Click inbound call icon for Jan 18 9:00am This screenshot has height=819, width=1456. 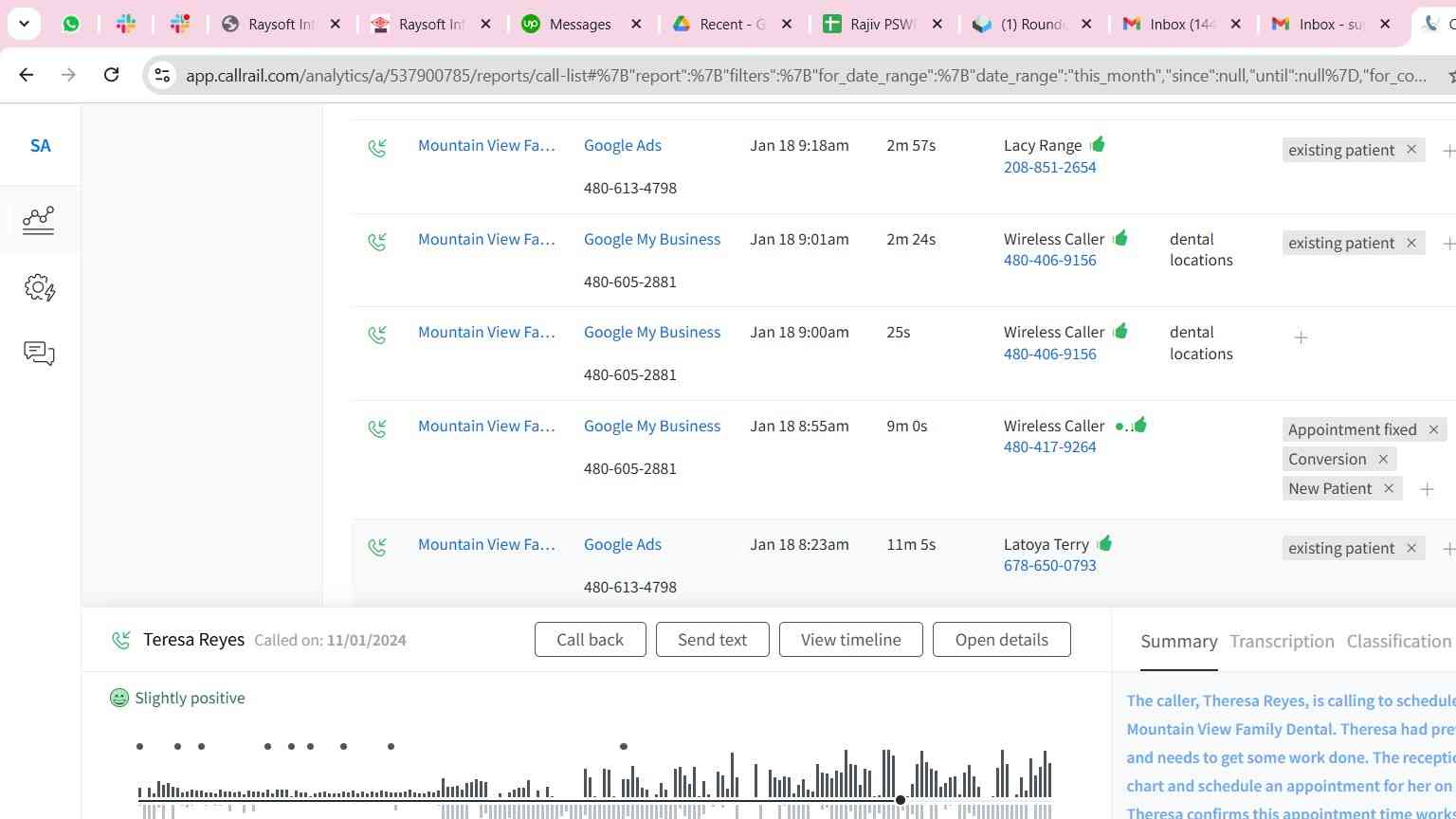pos(377,335)
